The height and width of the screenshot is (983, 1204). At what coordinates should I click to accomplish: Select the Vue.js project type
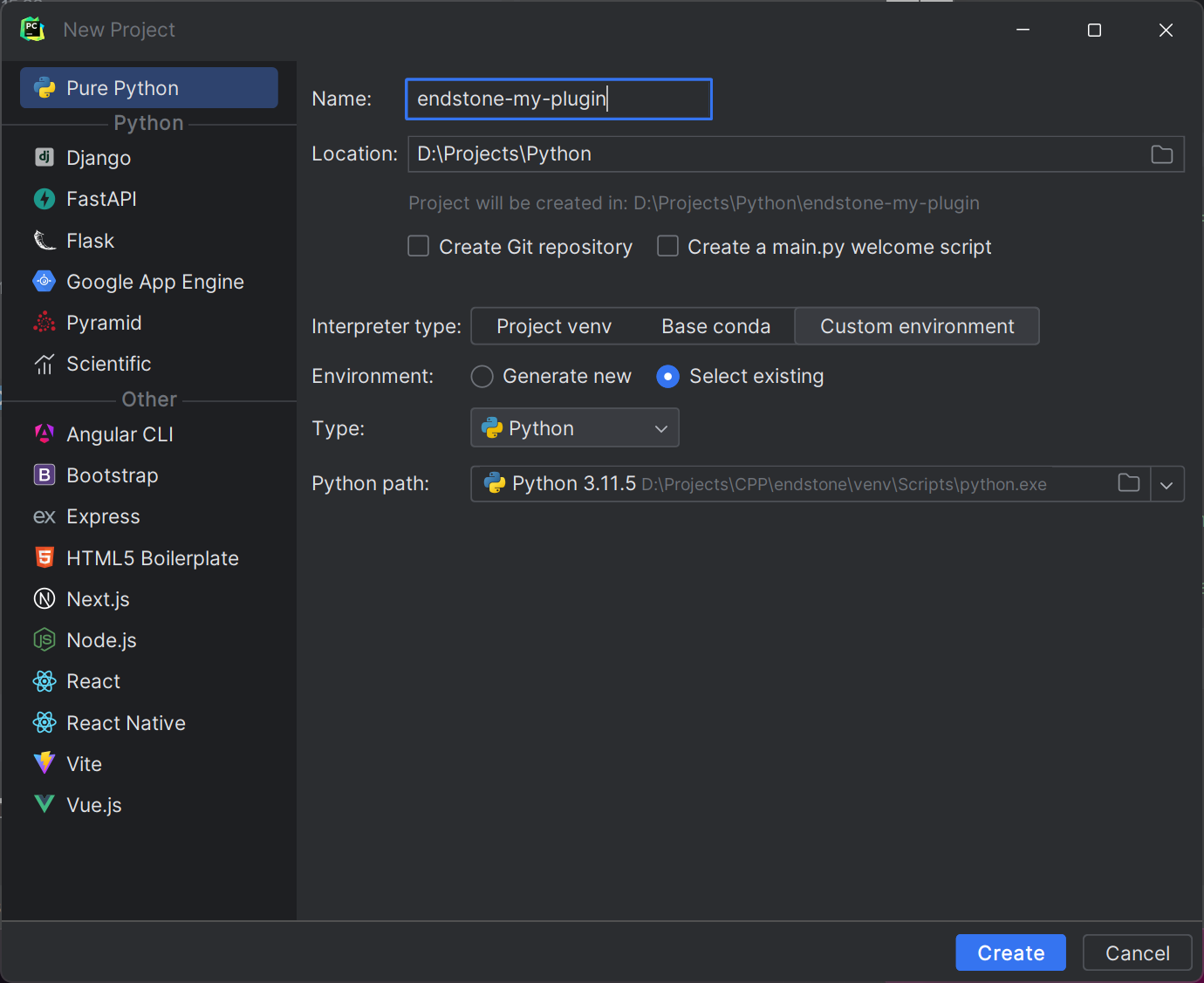coord(44,804)
